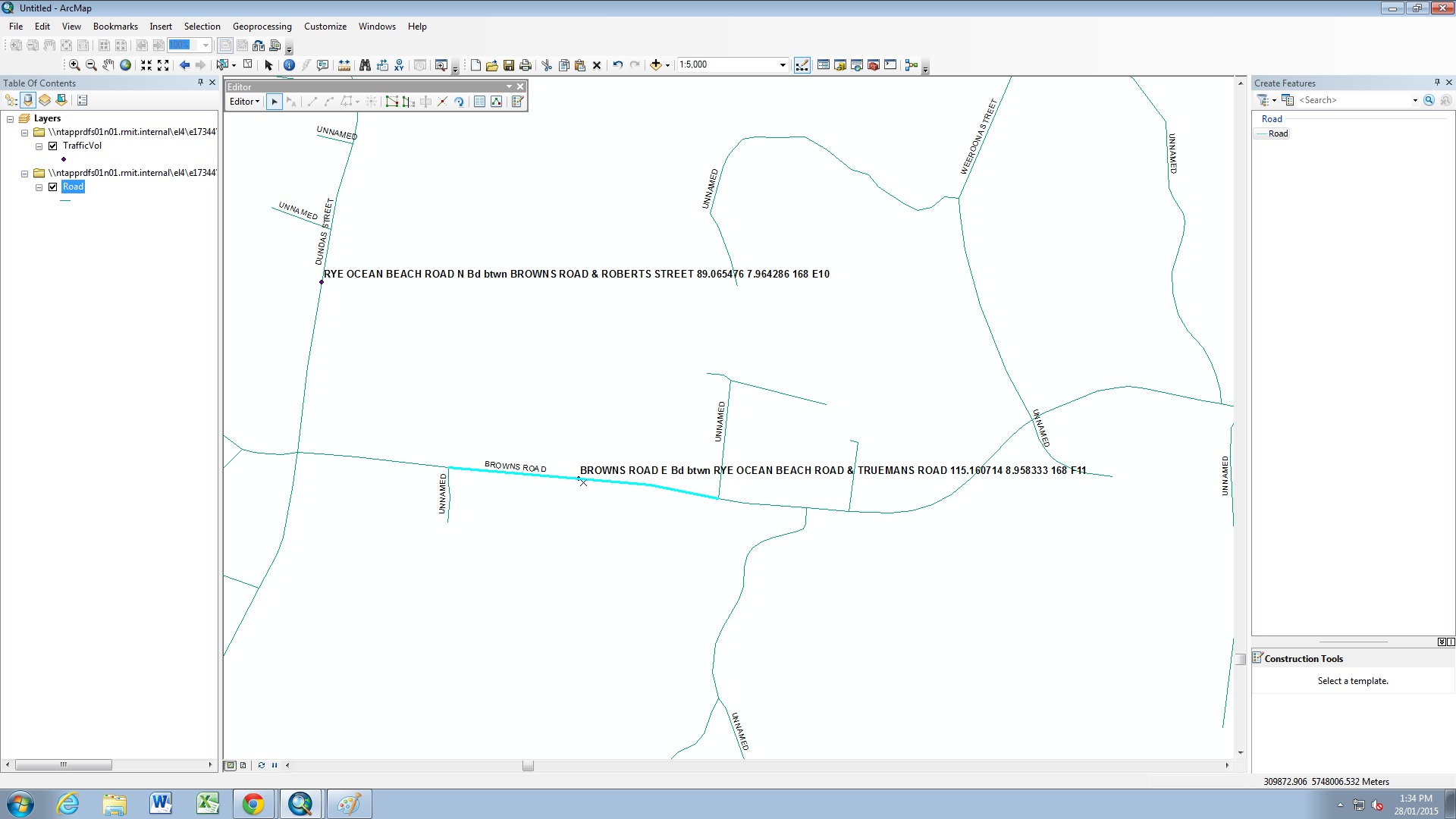Open the Create Viewer Window tool
Image resolution: width=1456 pixels, height=819 pixels.
tap(441, 65)
